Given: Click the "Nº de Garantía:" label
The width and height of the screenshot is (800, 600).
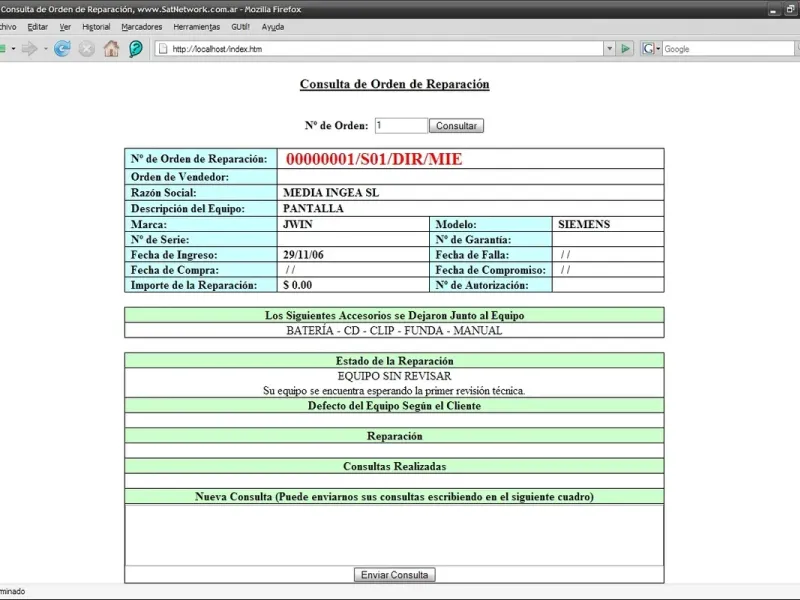Looking at the screenshot, I should tap(473, 240).
